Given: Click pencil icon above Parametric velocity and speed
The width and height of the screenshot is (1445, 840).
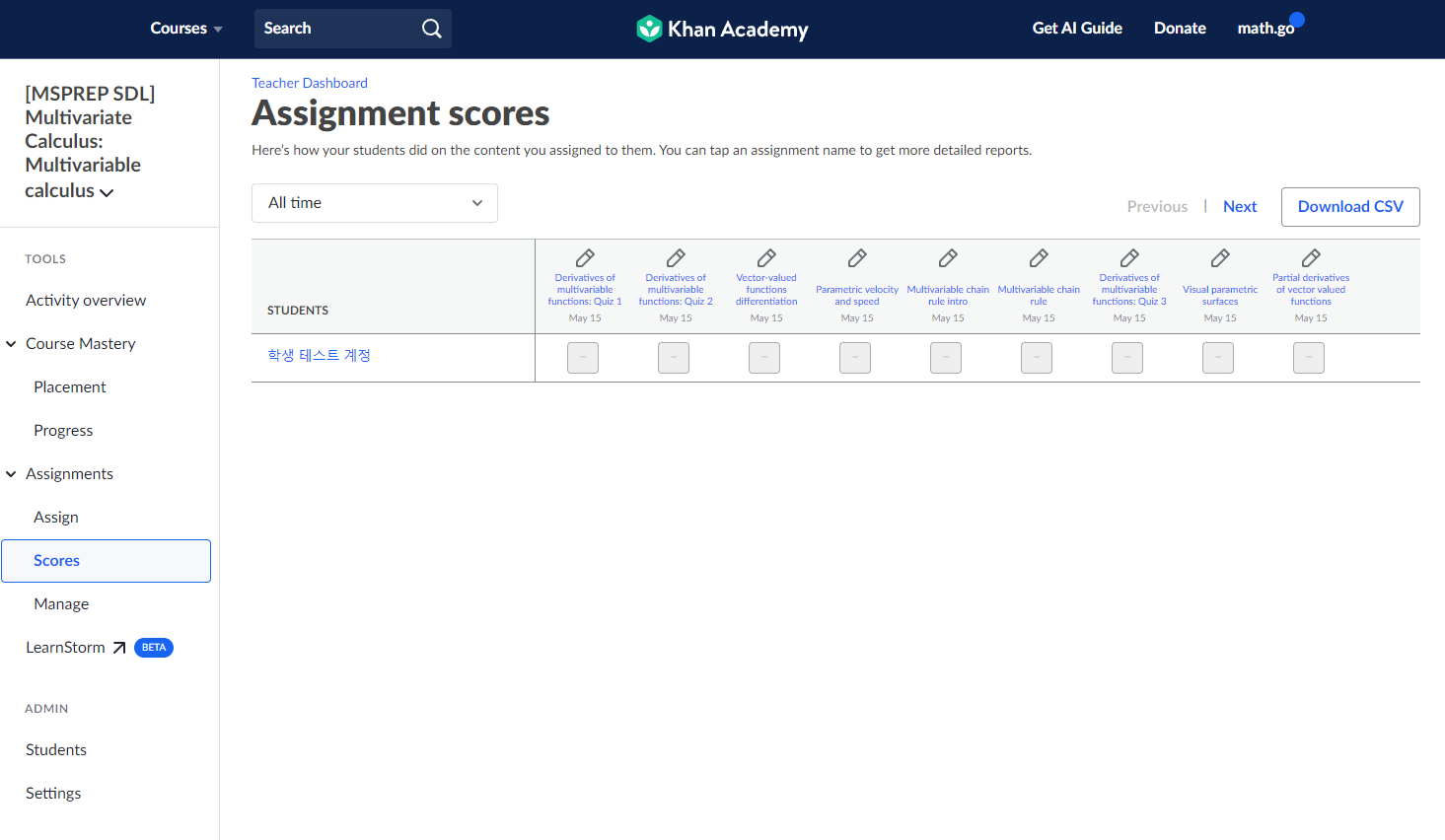Looking at the screenshot, I should [x=857, y=258].
